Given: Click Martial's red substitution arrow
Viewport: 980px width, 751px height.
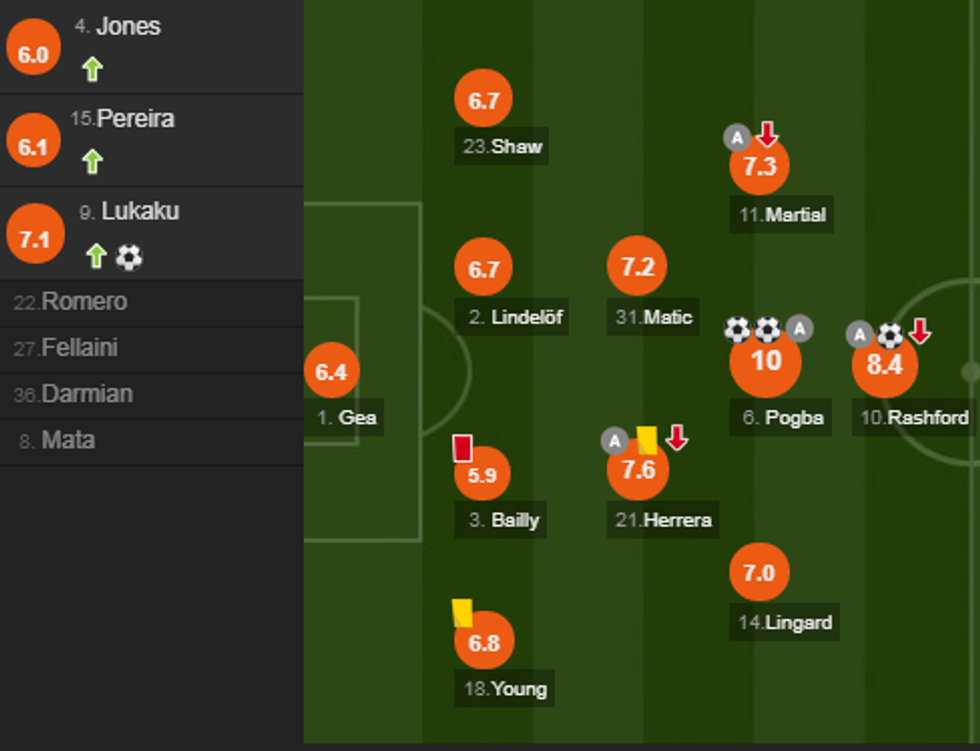Looking at the screenshot, I should click(x=766, y=134).
